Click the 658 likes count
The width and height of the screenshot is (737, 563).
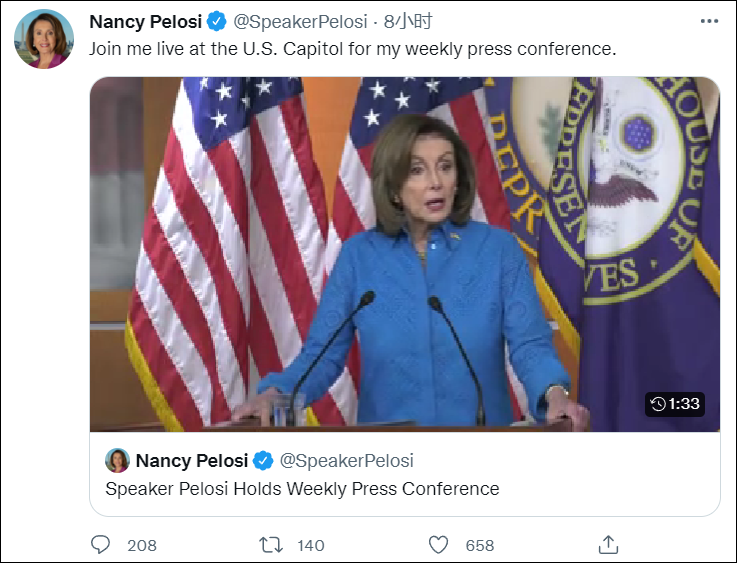tap(480, 545)
